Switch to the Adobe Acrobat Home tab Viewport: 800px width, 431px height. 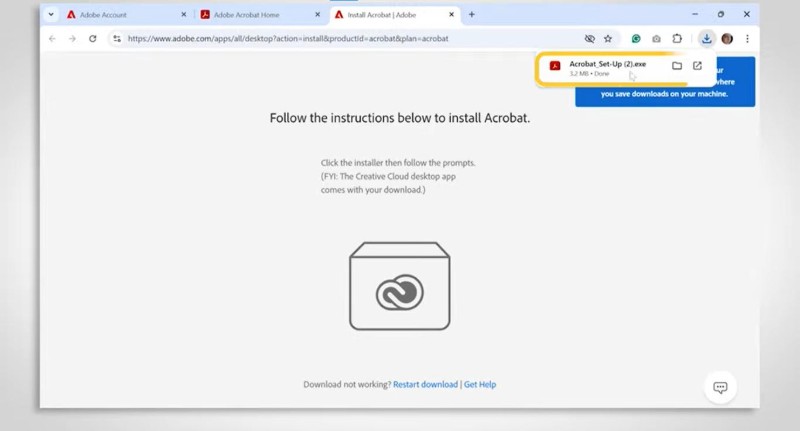coord(261,15)
